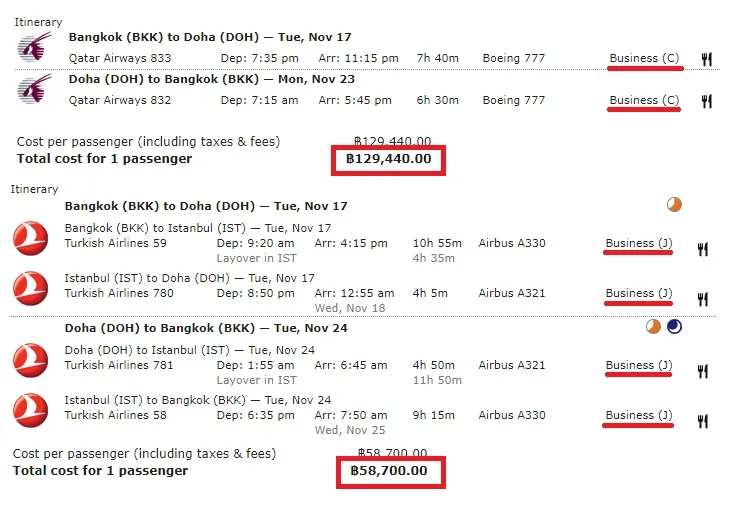Click the Turkish Airlines logo for flight 59
This screenshot has height=506, width=729.
[x=30, y=239]
